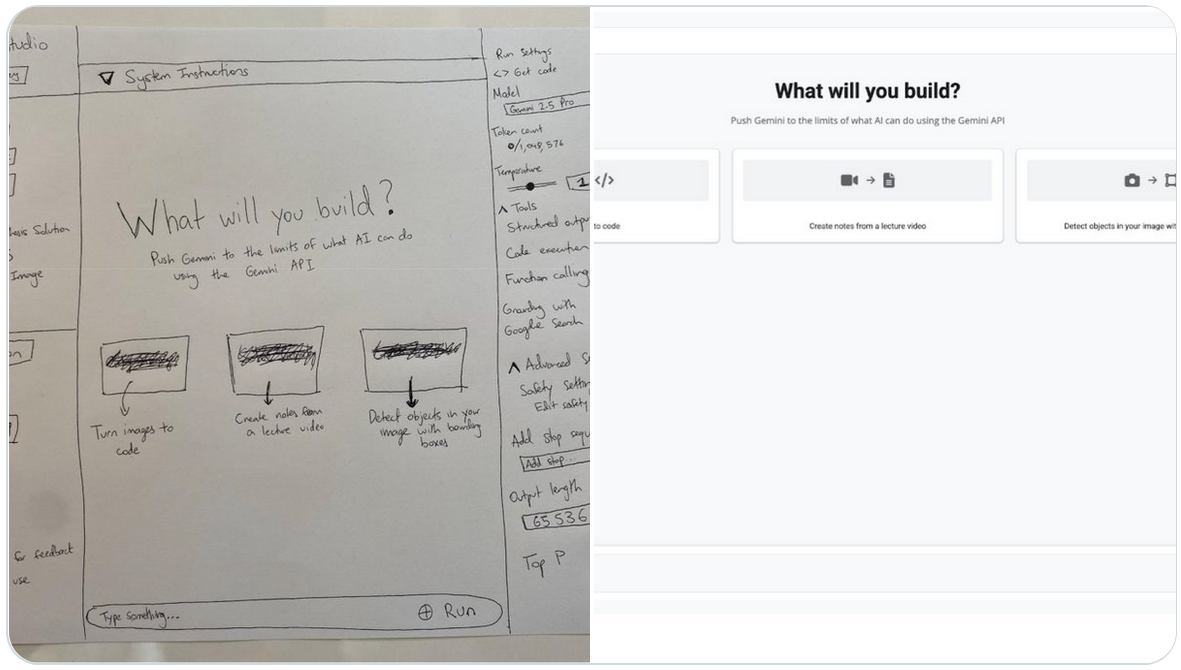Click the arrow below the sketched detect objects box
Image resolution: width=1181 pixels, height=670 pixels.
[410, 392]
